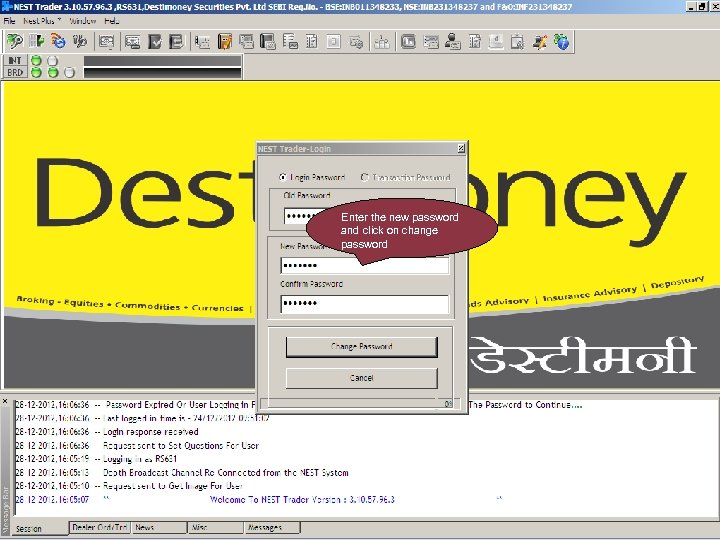Click the orange notebook with pencil icon
Image resolution: width=720 pixels, height=540 pixels.
[225, 42]
